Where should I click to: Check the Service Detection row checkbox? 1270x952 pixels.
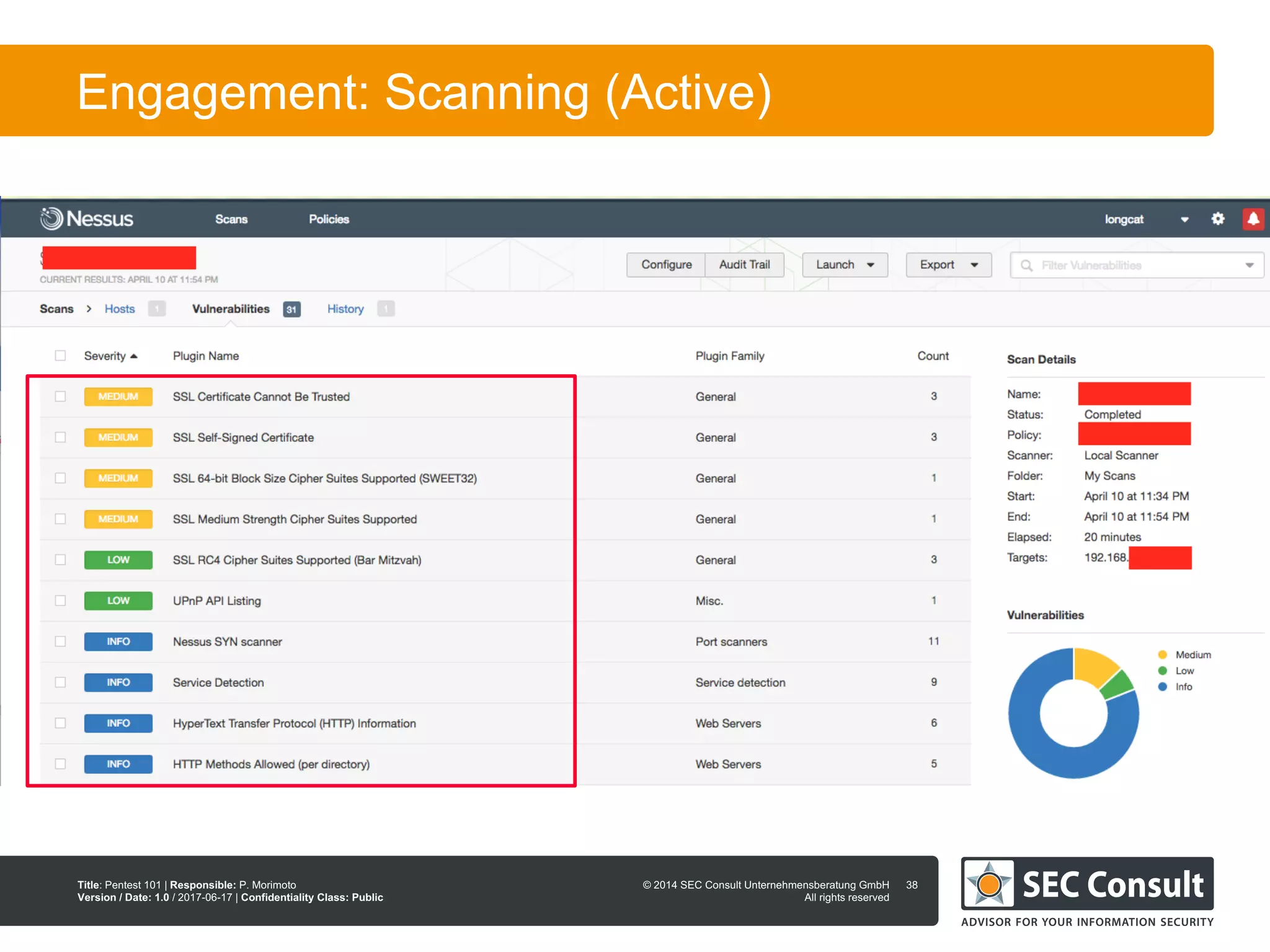click(x=60, y=682)
